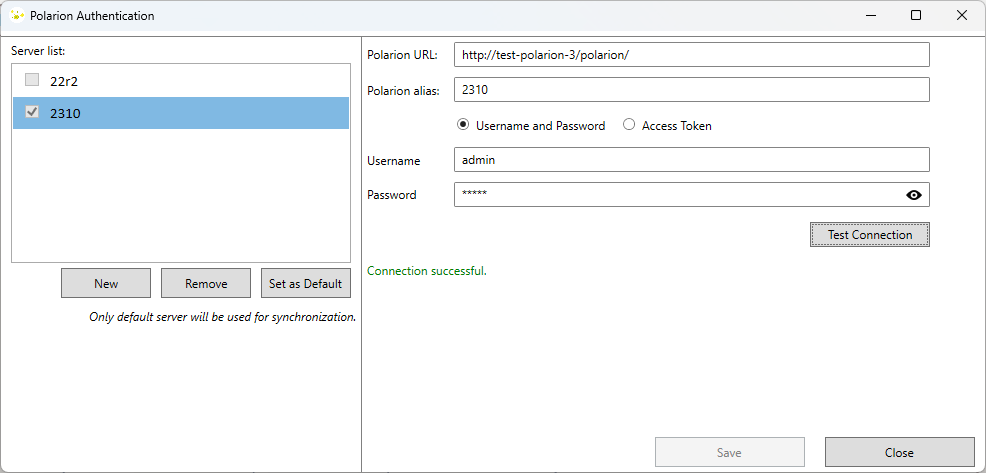Image resolution: width=986 pixels, height=473 pixels.
Task: Focus the Polarion URL input field
Action: point(691,55)
